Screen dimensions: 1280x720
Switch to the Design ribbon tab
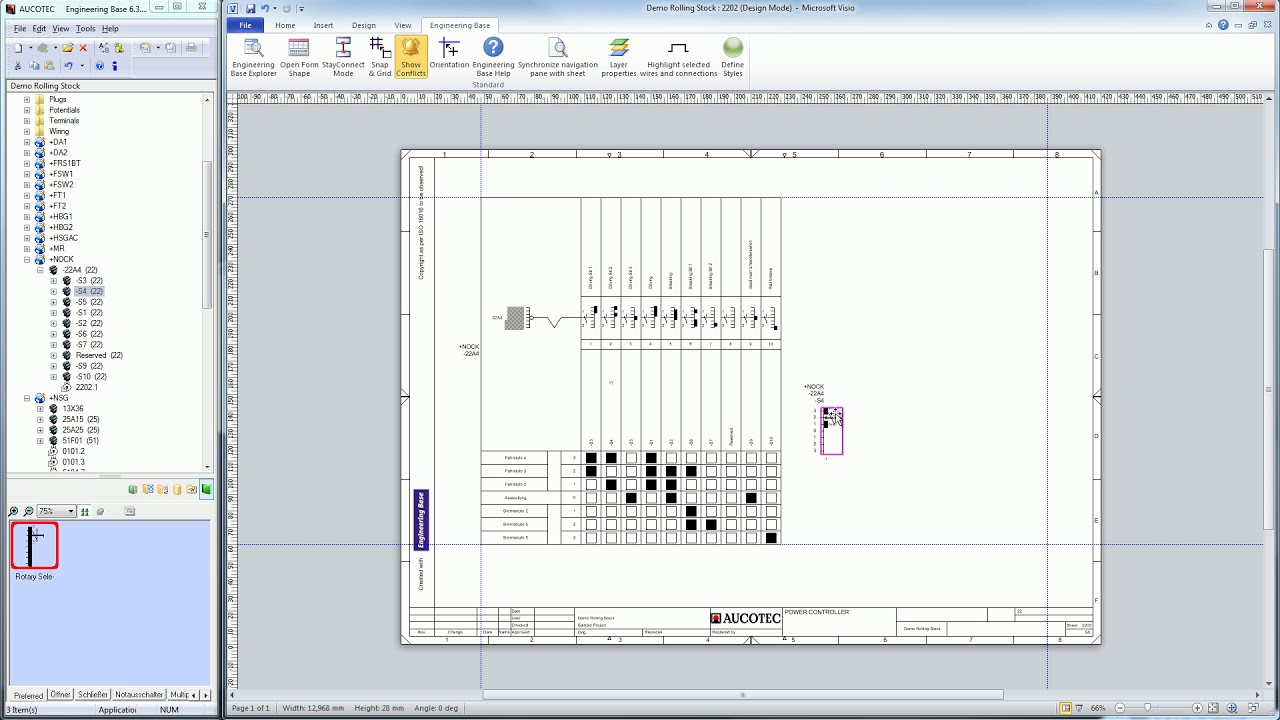[364, 25]
